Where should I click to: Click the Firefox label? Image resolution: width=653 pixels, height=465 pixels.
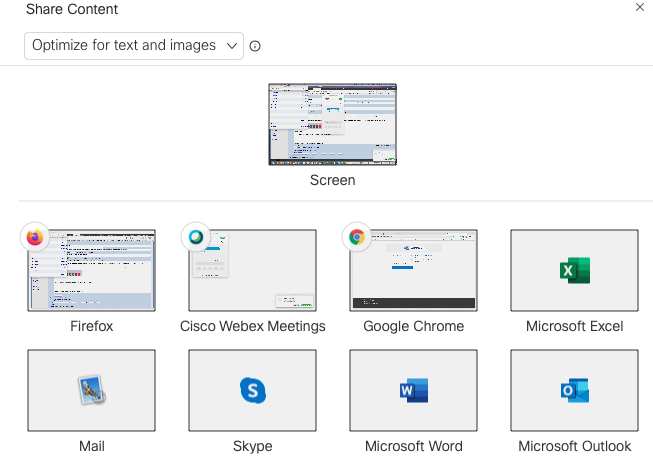point(92,326)
